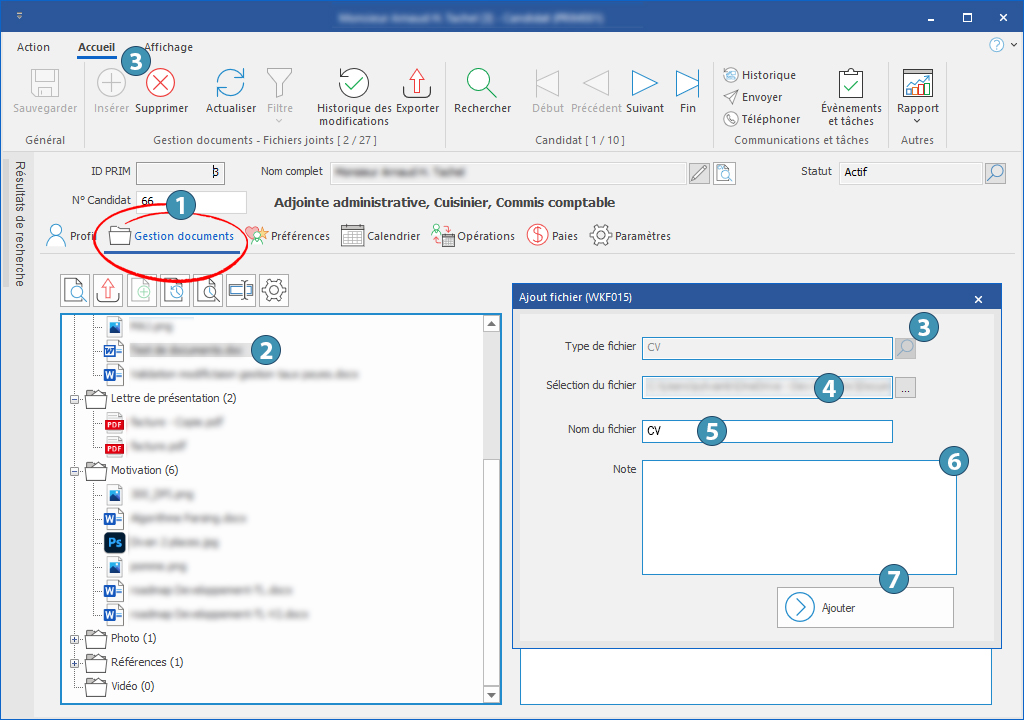This screenshot has height=720, width=1024.
Task: Collapse the Motivation folder
Action: [74, 470]
